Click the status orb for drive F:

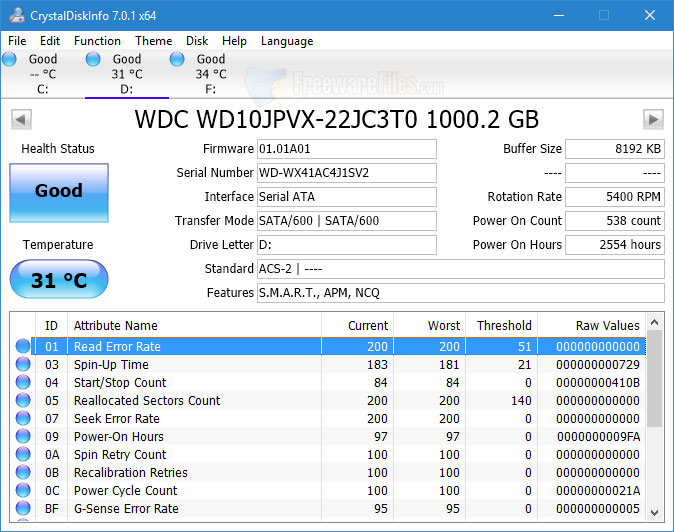tap(177, 59)
